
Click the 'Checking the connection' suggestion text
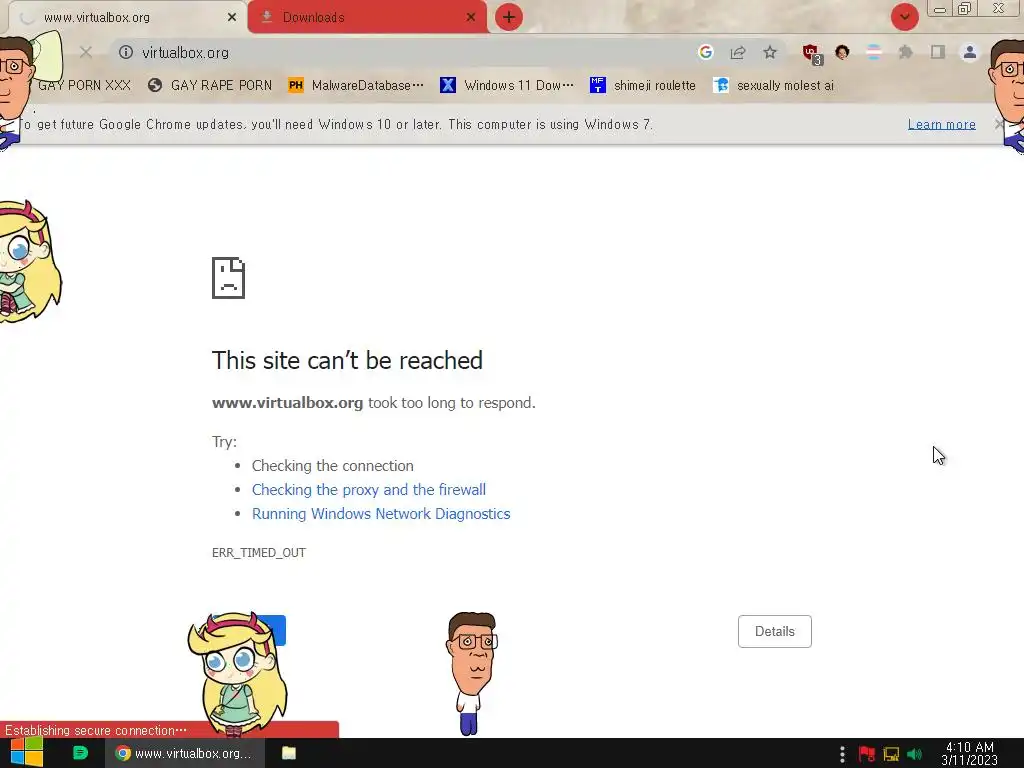coord(332,466)
